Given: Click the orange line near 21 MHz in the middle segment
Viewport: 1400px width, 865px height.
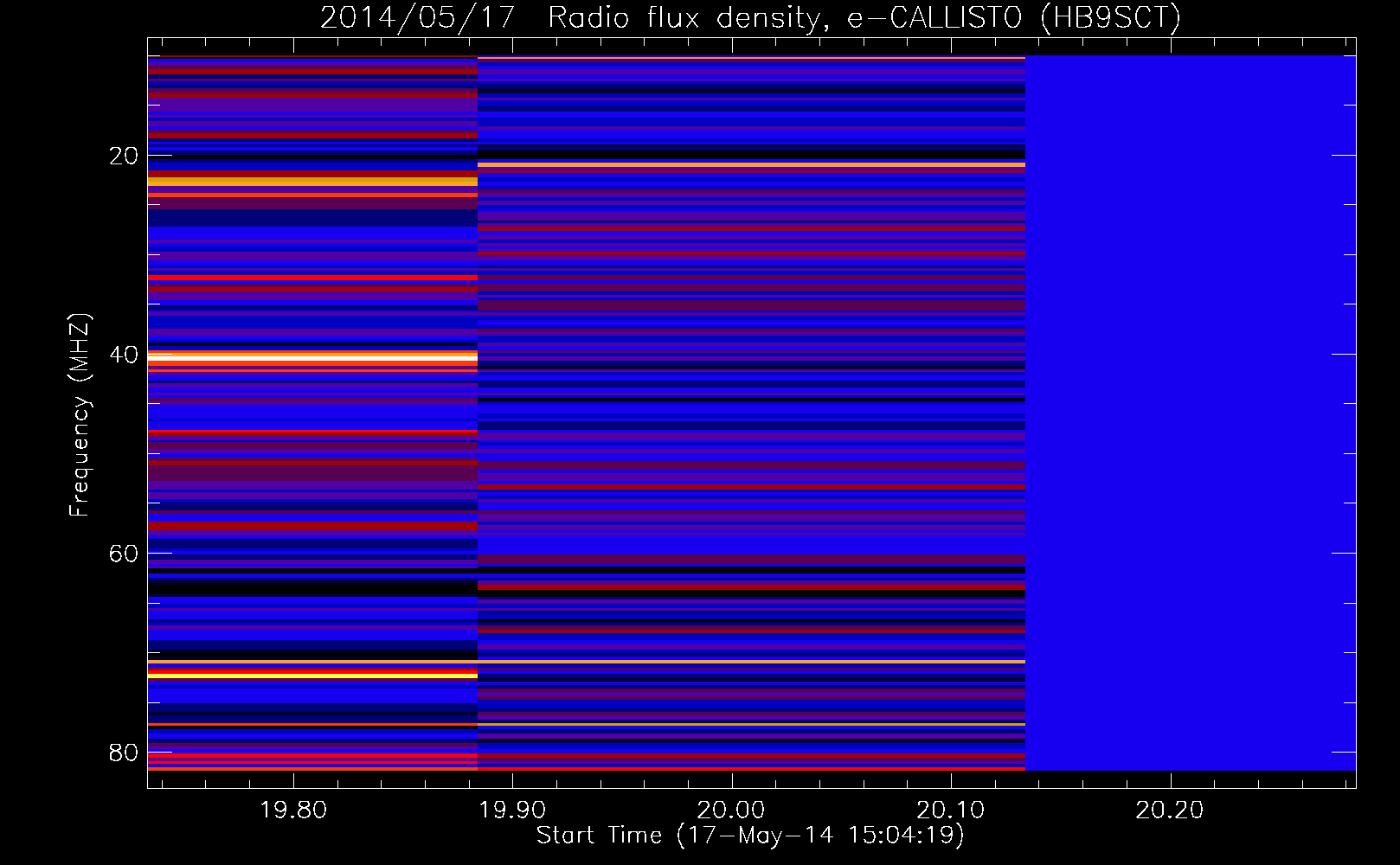Looking at the screenshot, I should coord(751,164).
